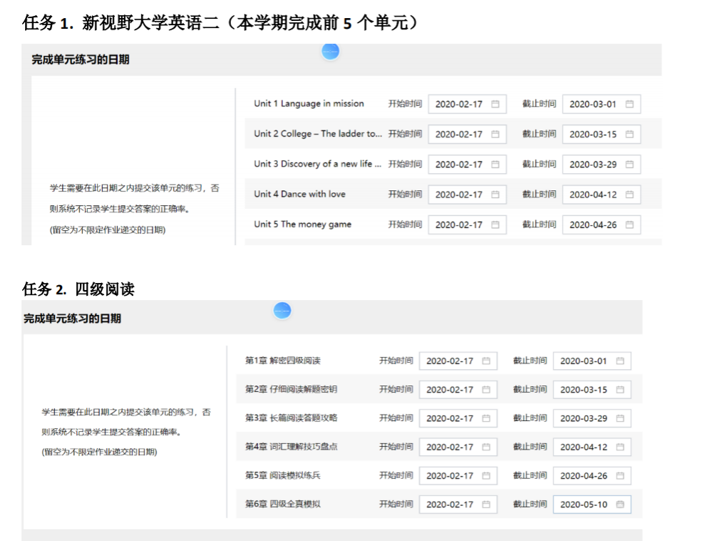Click blue circle above the 四级阅读 table
The width and height of the screenshot is (716, 541).
tap(282, 311)
